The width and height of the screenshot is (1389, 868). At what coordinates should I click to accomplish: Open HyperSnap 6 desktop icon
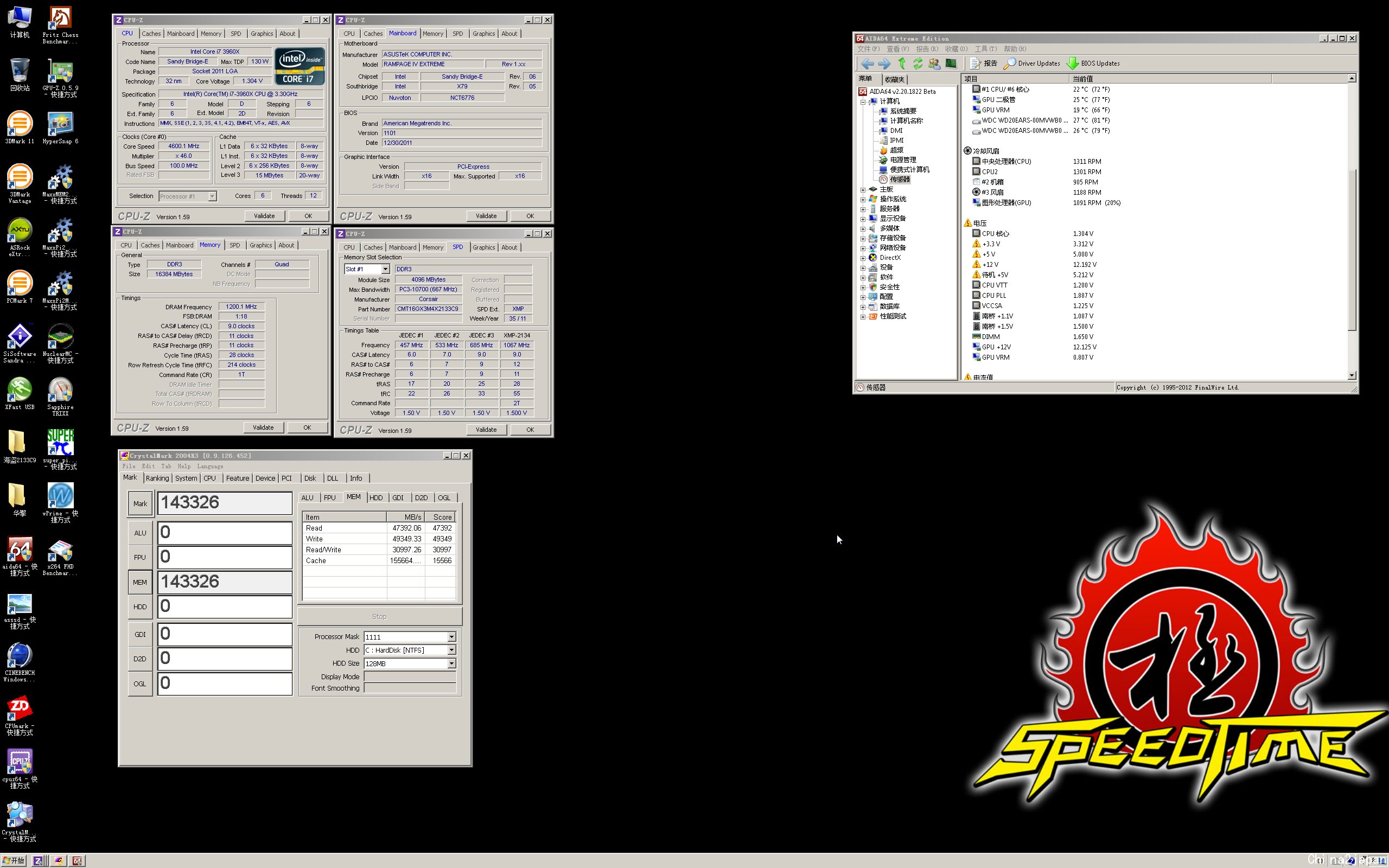60,127
